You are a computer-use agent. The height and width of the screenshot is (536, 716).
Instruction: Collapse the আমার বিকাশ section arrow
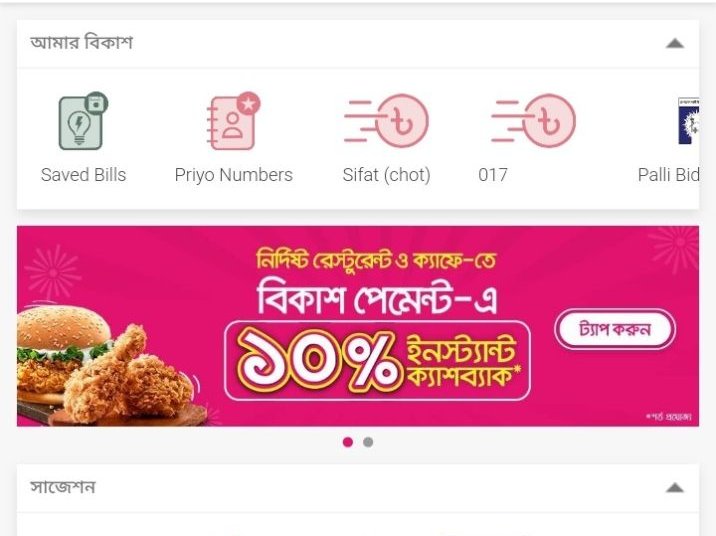674,43
